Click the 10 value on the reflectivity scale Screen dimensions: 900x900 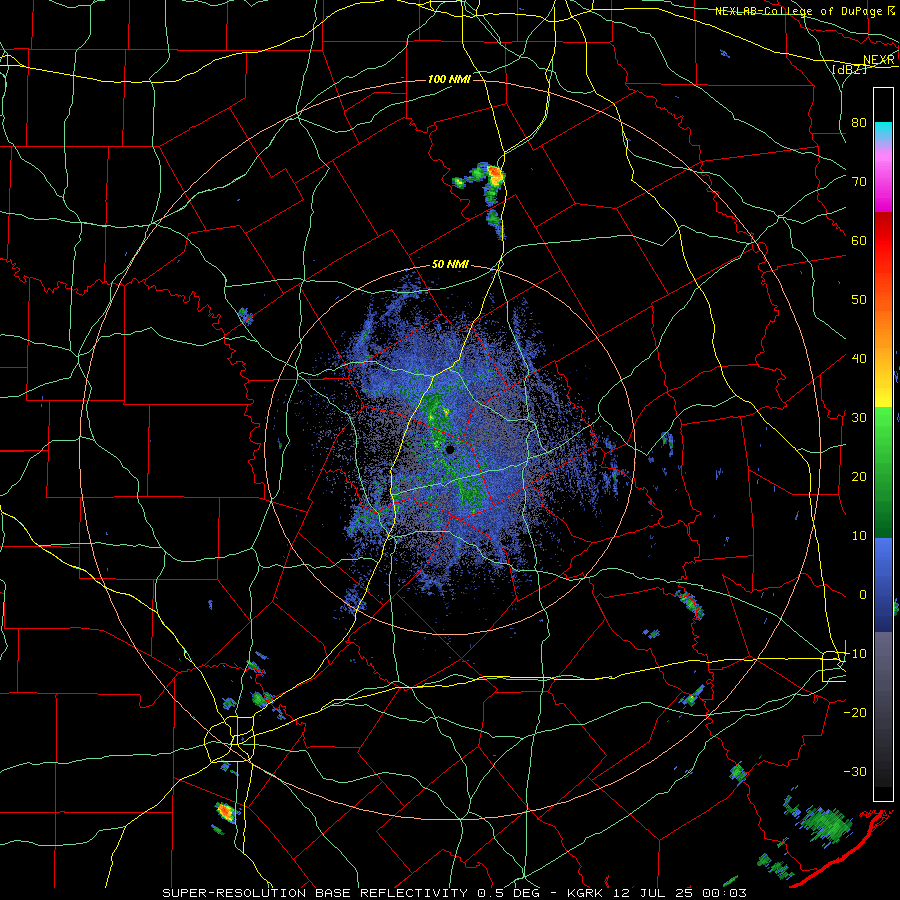859,536
